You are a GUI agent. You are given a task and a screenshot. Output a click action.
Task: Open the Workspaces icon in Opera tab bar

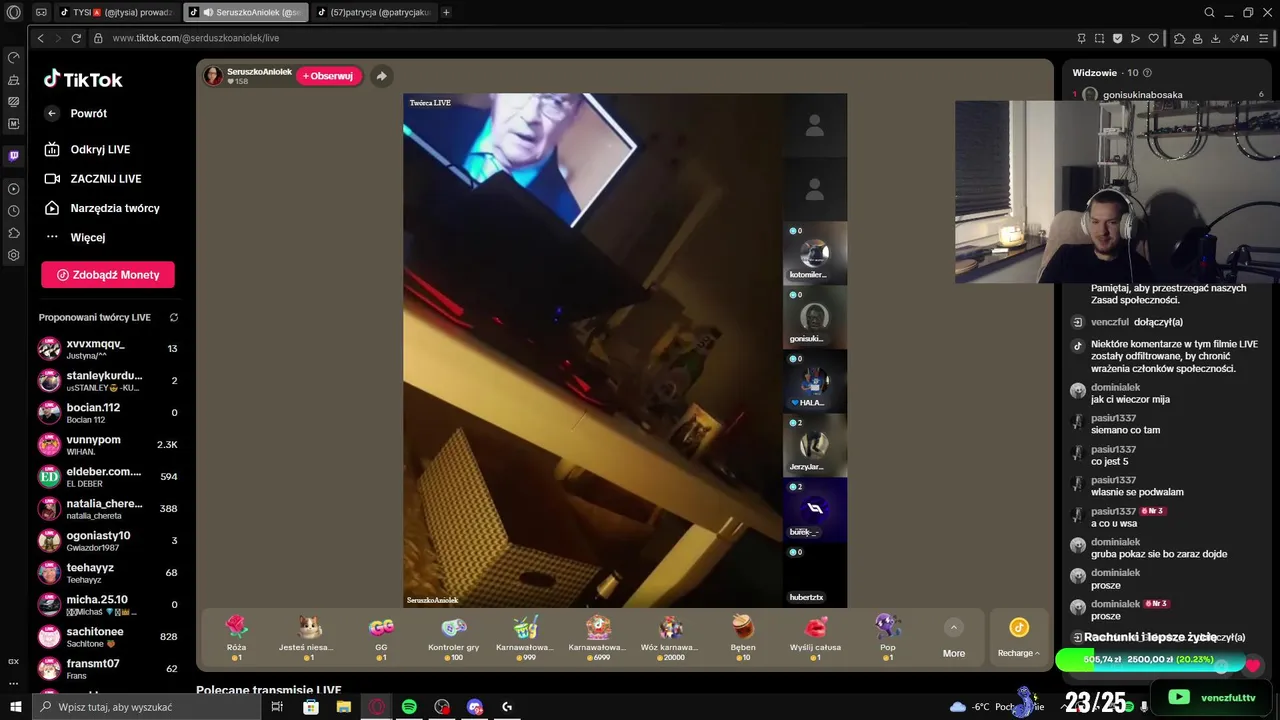[41, 12]
